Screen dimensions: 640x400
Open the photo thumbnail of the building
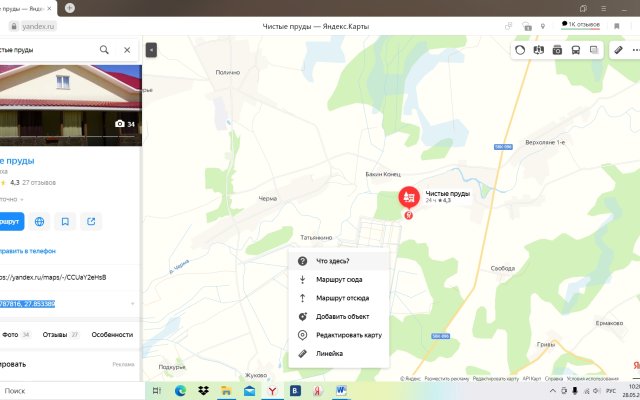(70, 104)
